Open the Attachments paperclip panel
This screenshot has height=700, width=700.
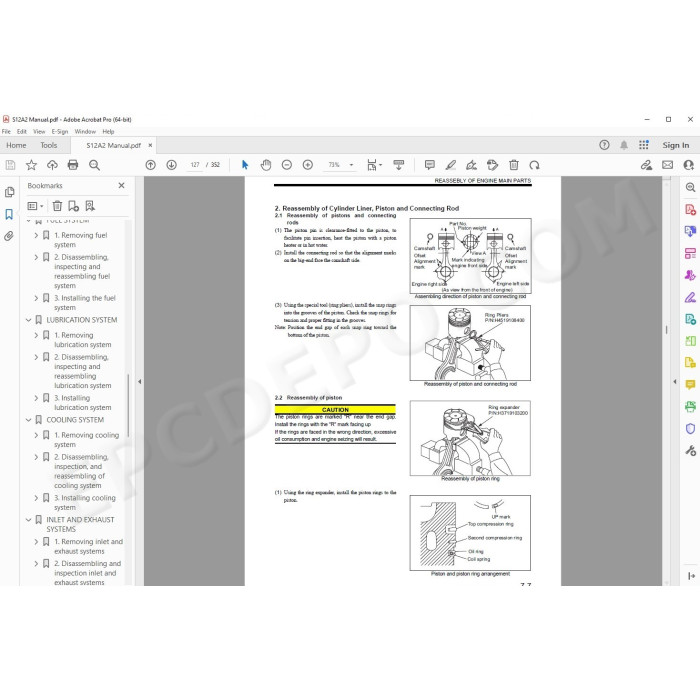click(x=9, y=236)
